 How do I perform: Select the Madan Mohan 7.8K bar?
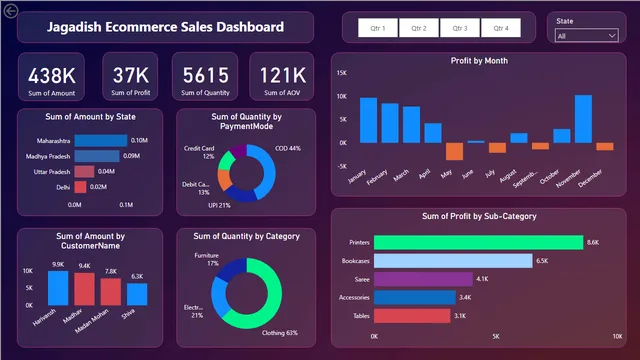pos(111,292)
